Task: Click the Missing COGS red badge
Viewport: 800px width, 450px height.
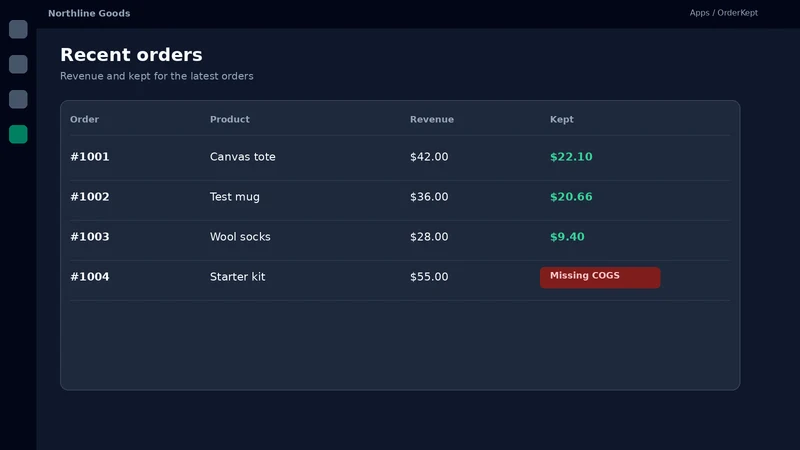Action: (x=600, y=277)
